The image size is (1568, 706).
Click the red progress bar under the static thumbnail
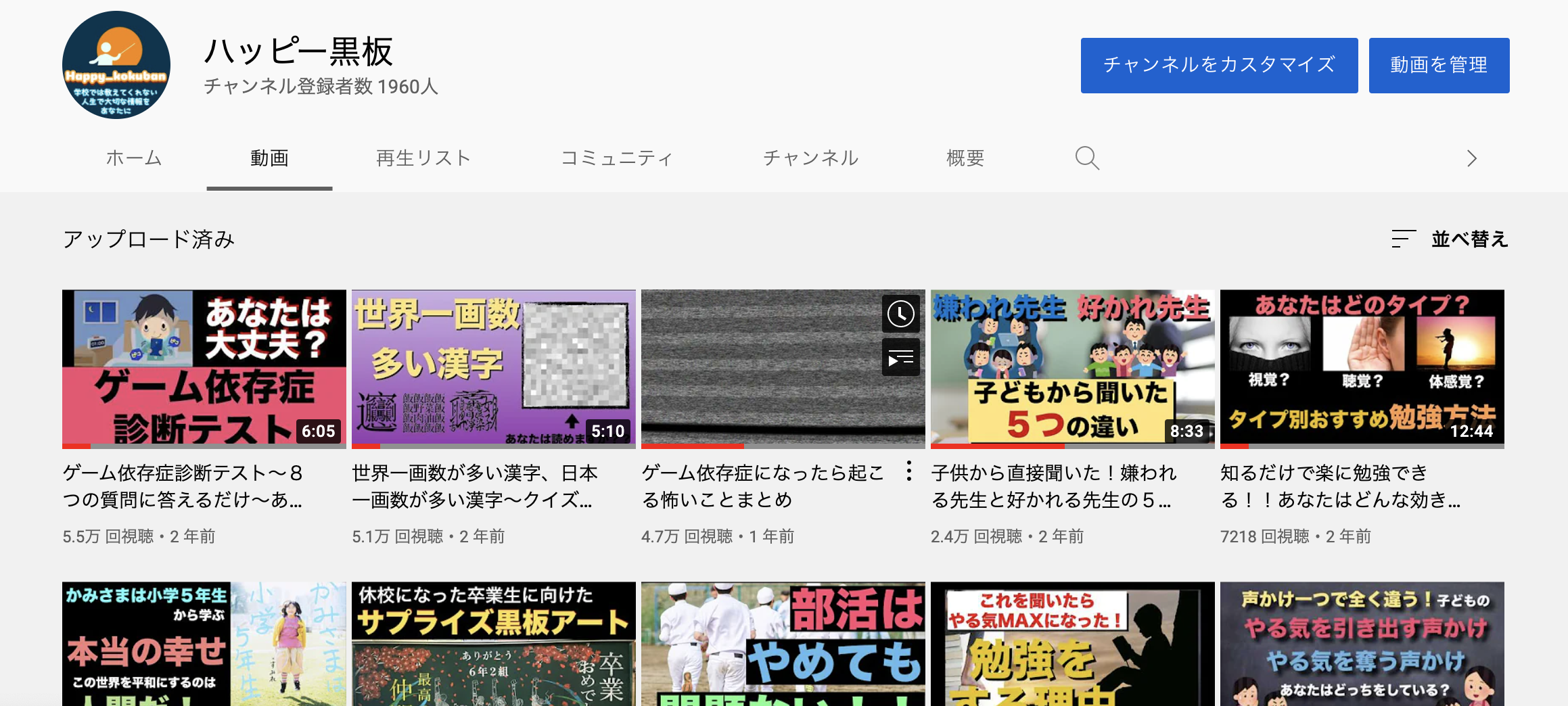[692, 446]
